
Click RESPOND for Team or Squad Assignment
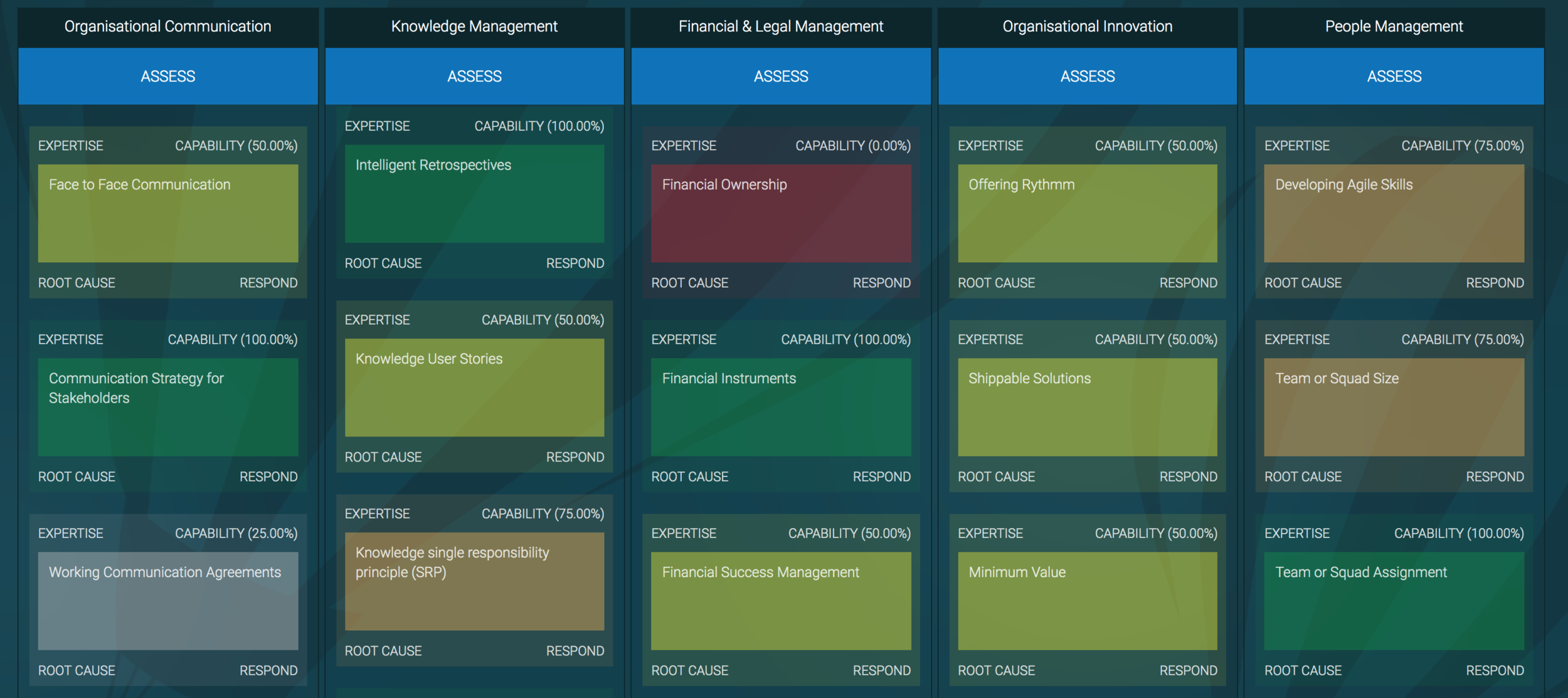(1495, 670)
